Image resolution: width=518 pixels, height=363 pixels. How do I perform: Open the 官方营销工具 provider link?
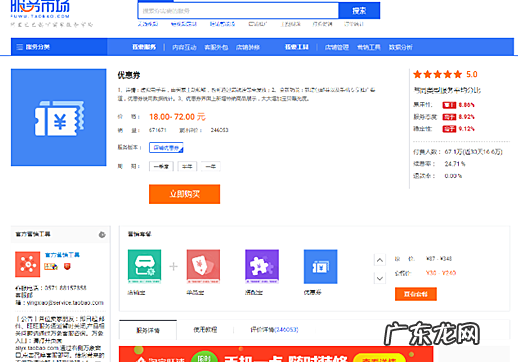point(62,255)
